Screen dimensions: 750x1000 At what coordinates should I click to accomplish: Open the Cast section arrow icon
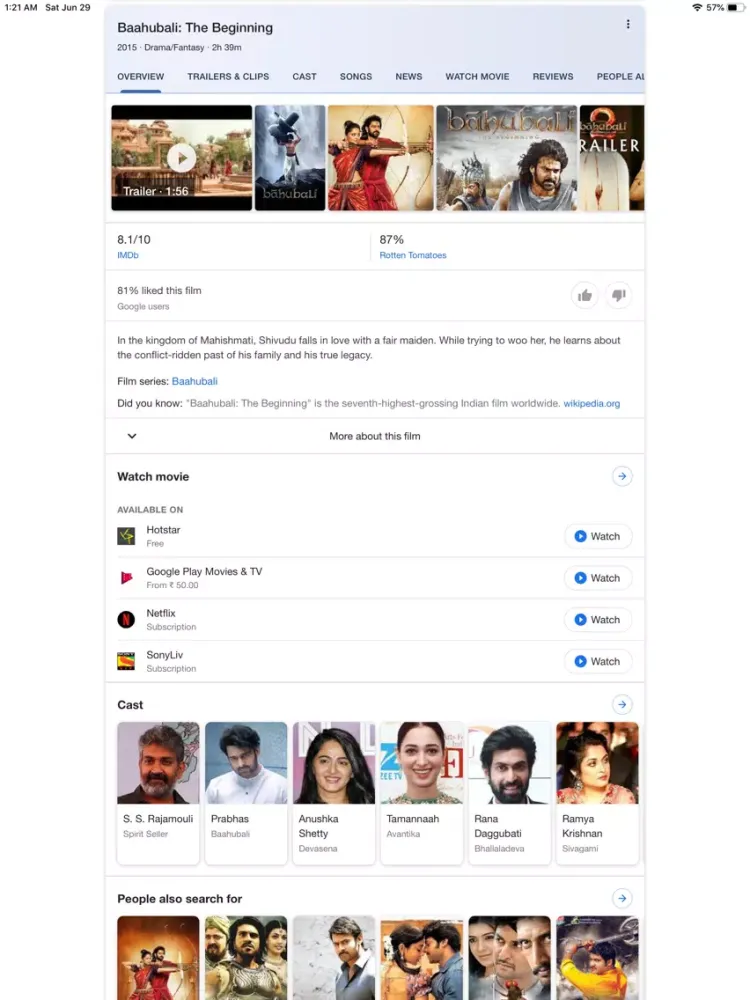pyautogui.click(x=622, y=705)
